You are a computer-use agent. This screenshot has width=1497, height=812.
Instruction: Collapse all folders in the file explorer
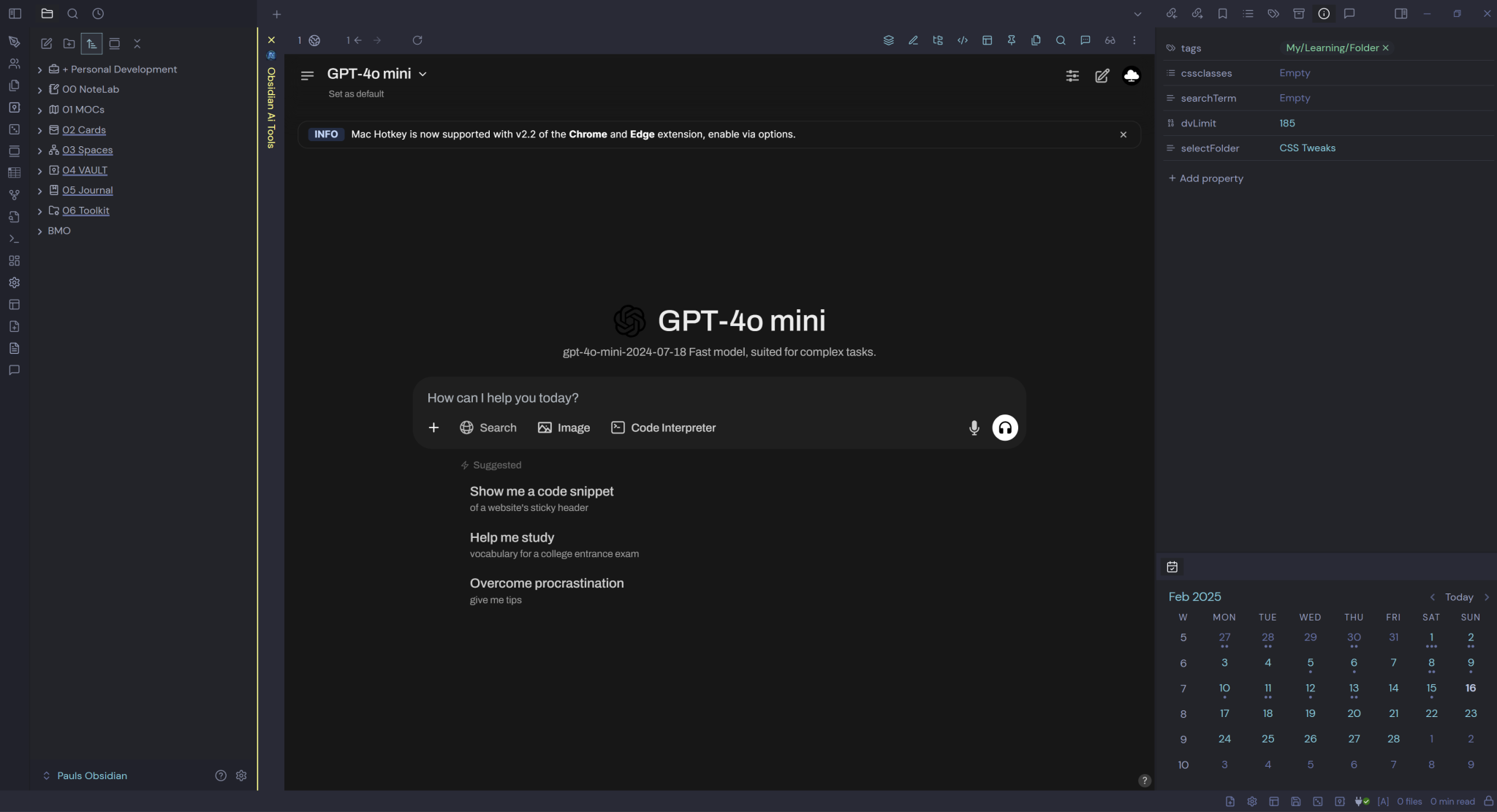(137, 44)
